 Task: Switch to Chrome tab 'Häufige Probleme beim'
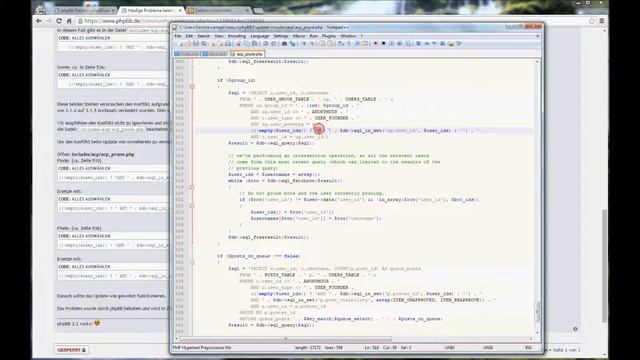150,10
